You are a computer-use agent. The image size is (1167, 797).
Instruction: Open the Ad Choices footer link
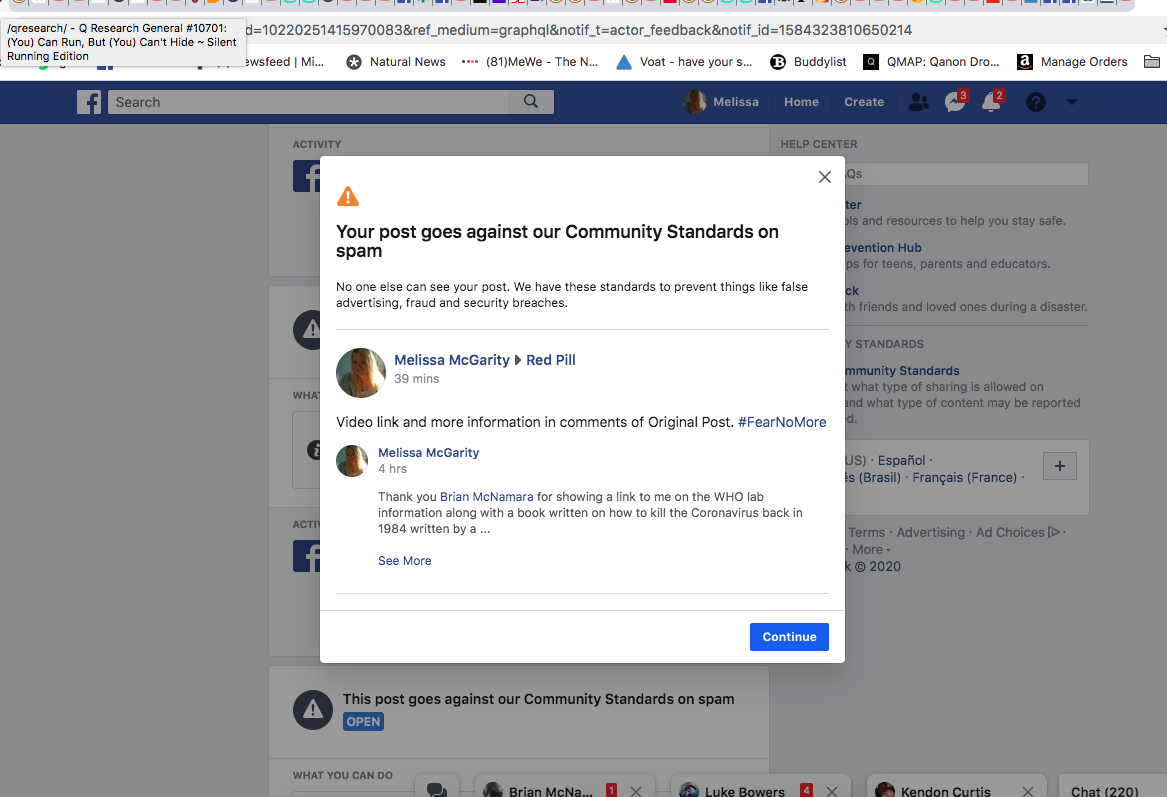coord(1017,533)
